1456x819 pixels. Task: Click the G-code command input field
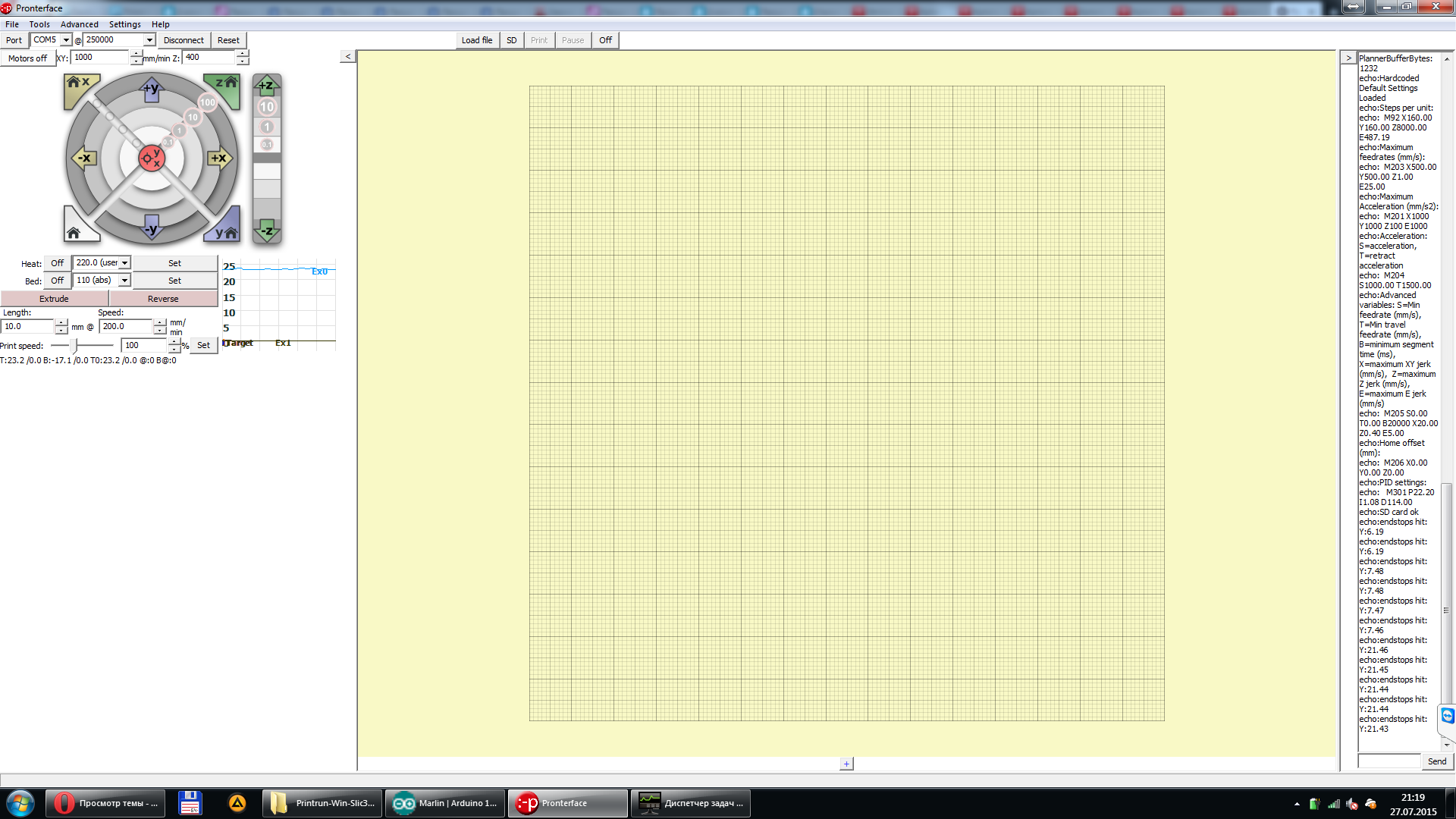tap(1389, 761)
